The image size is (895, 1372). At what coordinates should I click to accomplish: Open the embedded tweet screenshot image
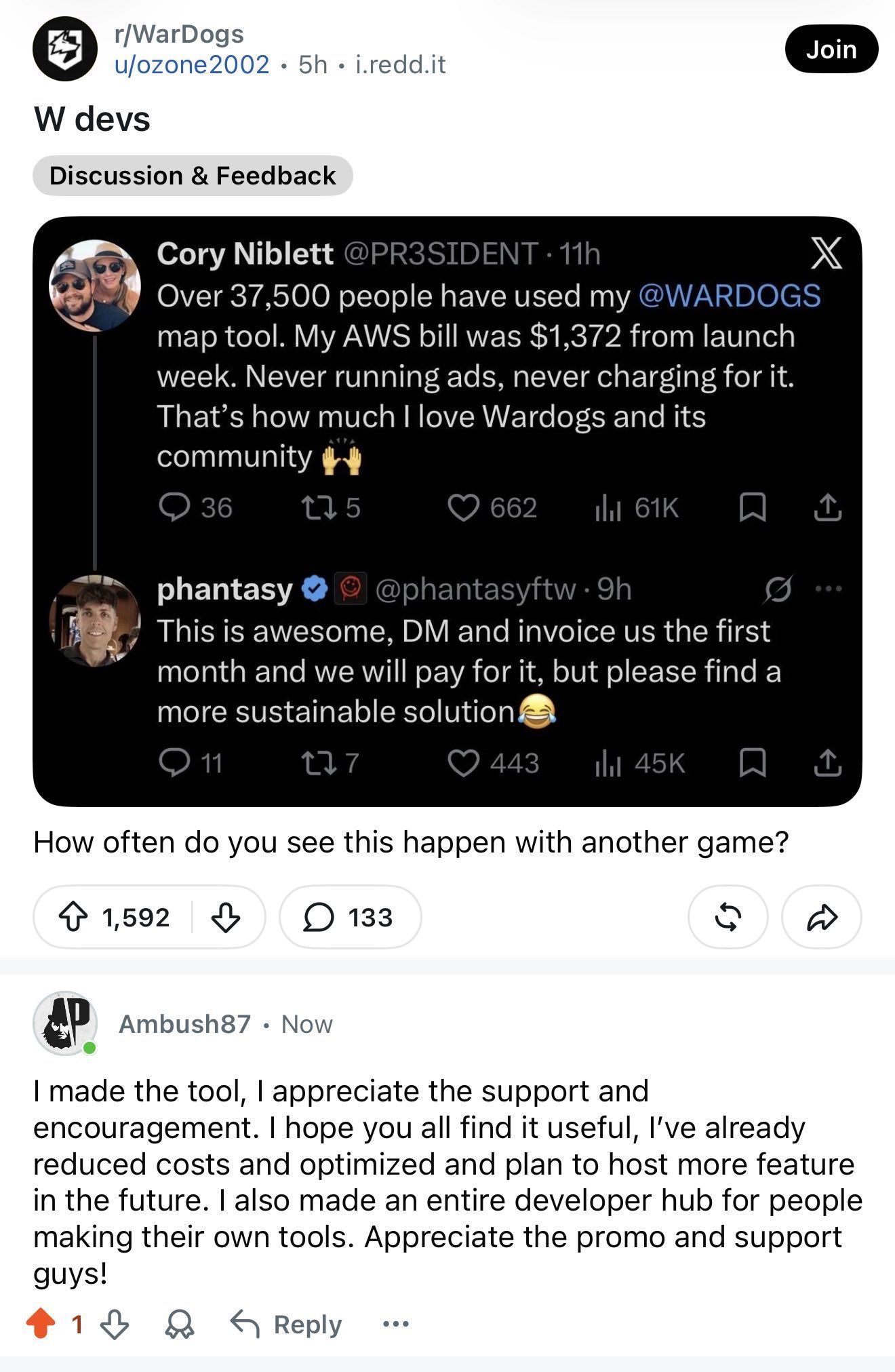447,511
